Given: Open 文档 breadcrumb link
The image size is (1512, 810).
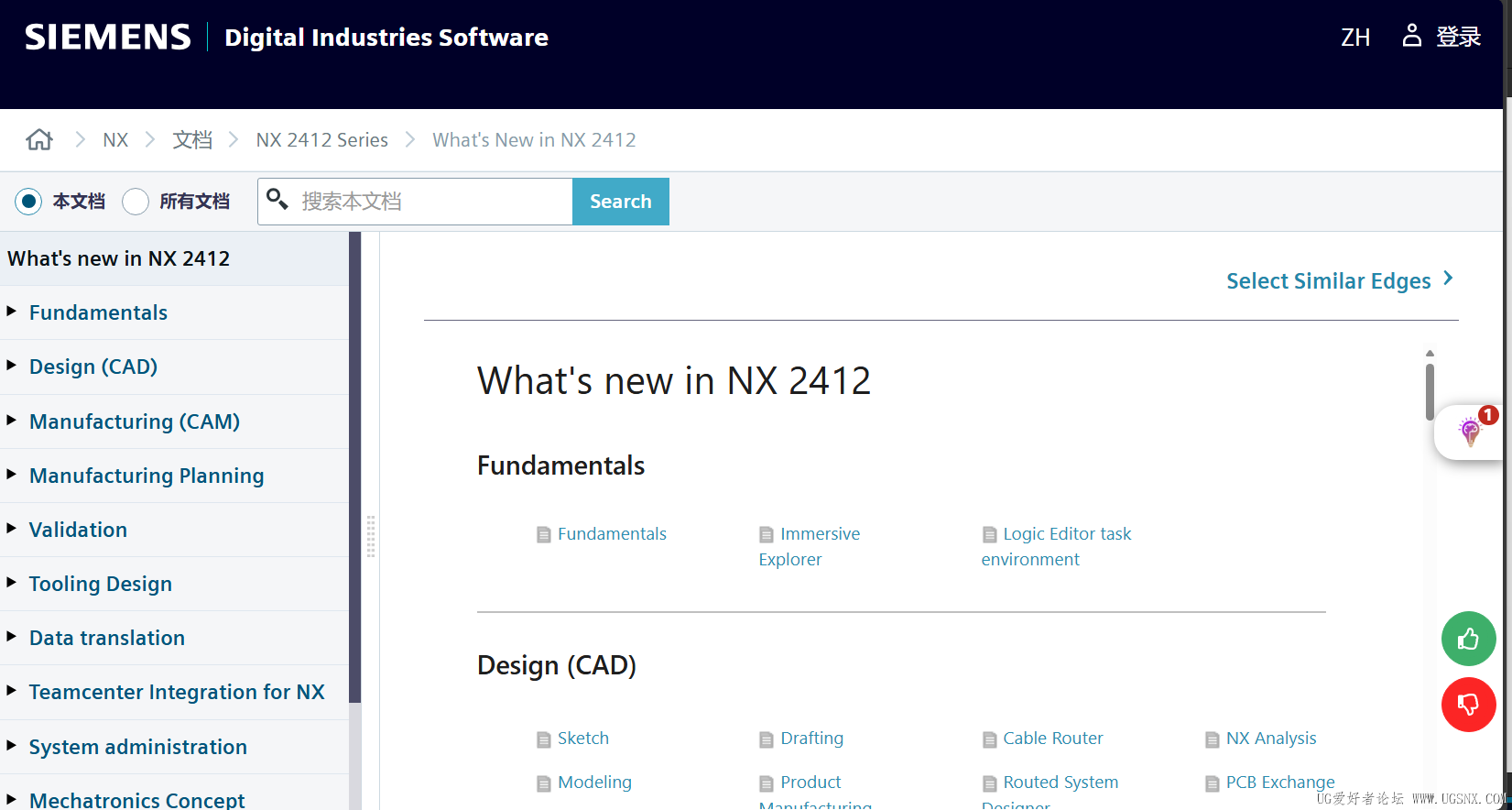Looking at the screenshot, I should tap(192, 140).
